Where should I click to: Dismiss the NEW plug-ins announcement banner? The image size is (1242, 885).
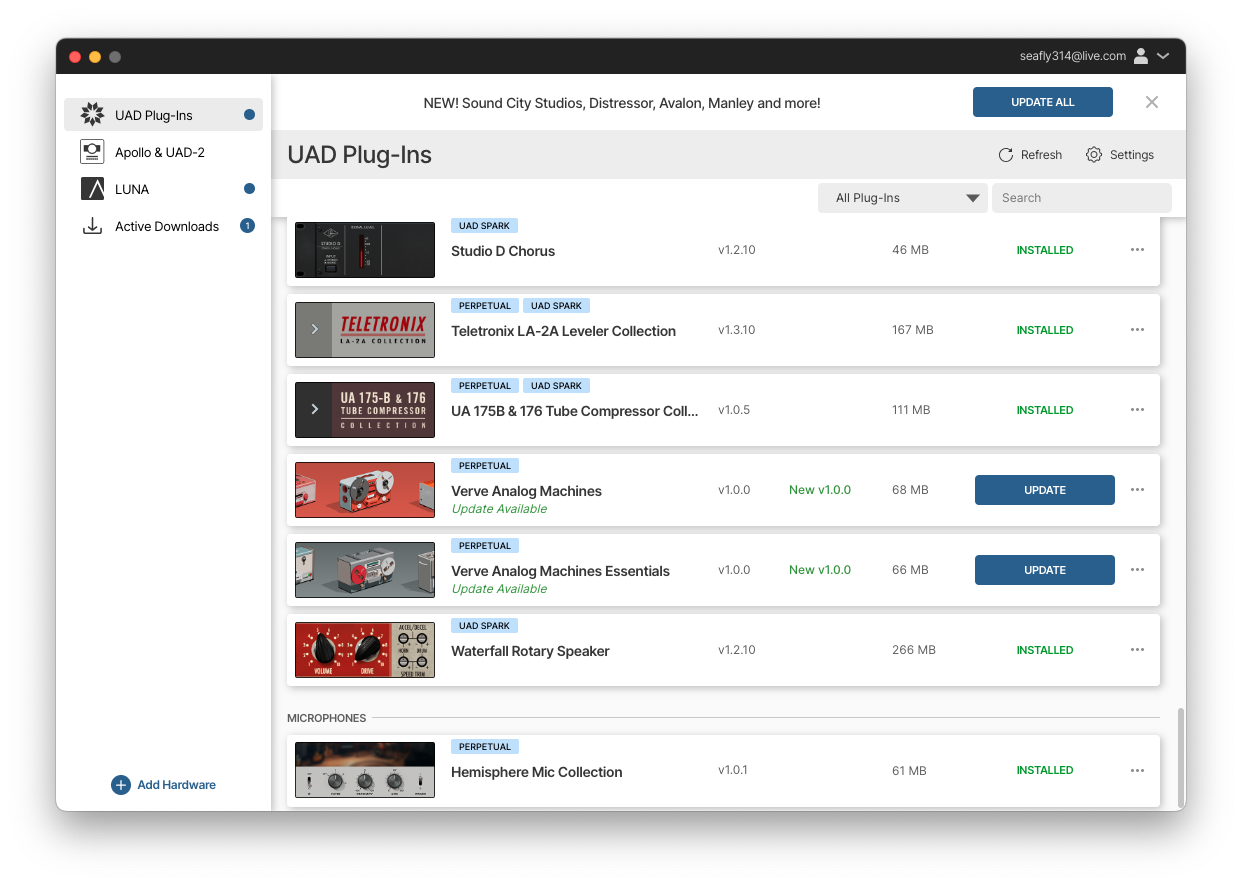1152,102
